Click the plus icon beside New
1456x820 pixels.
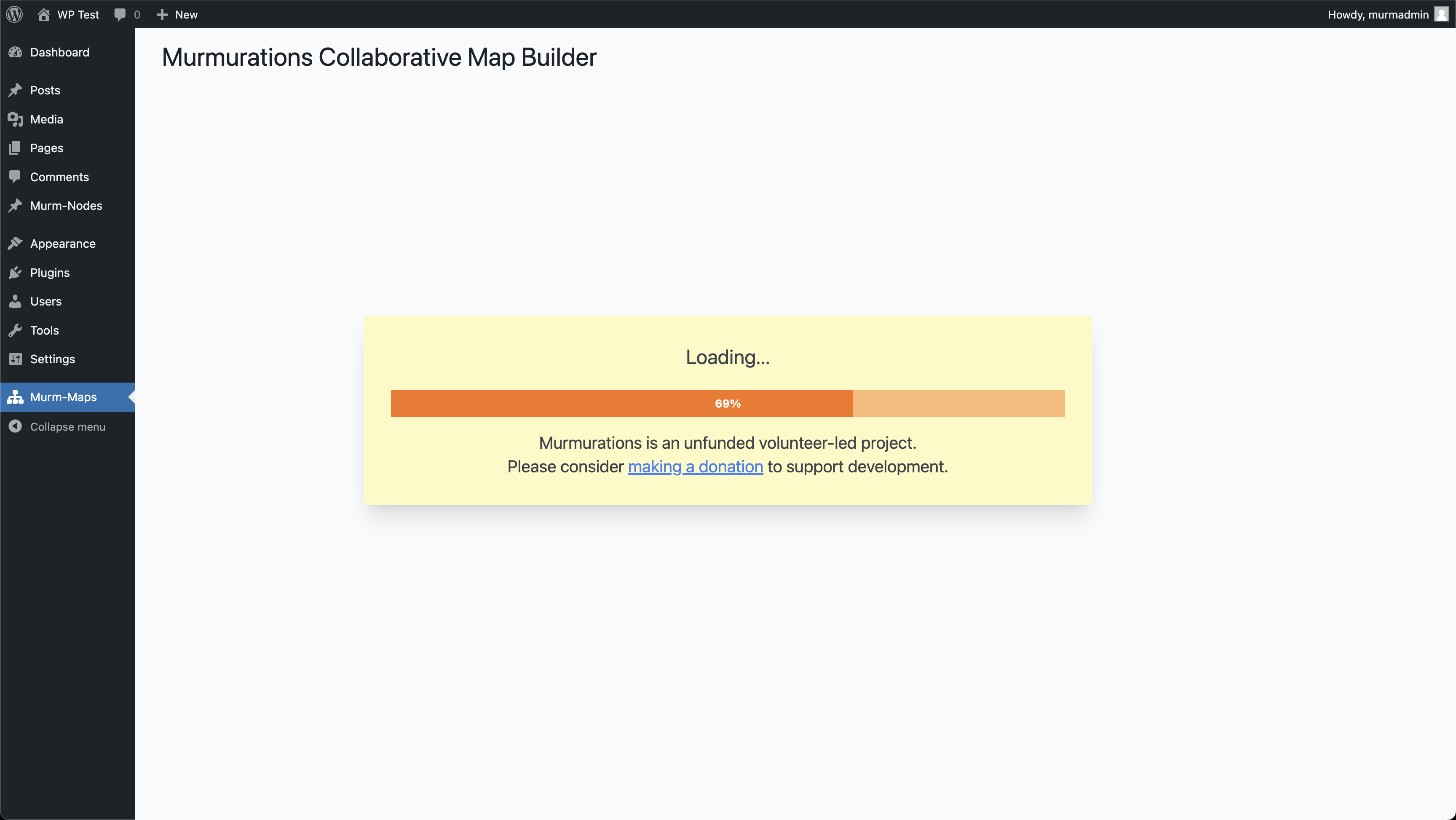[162, 15]
